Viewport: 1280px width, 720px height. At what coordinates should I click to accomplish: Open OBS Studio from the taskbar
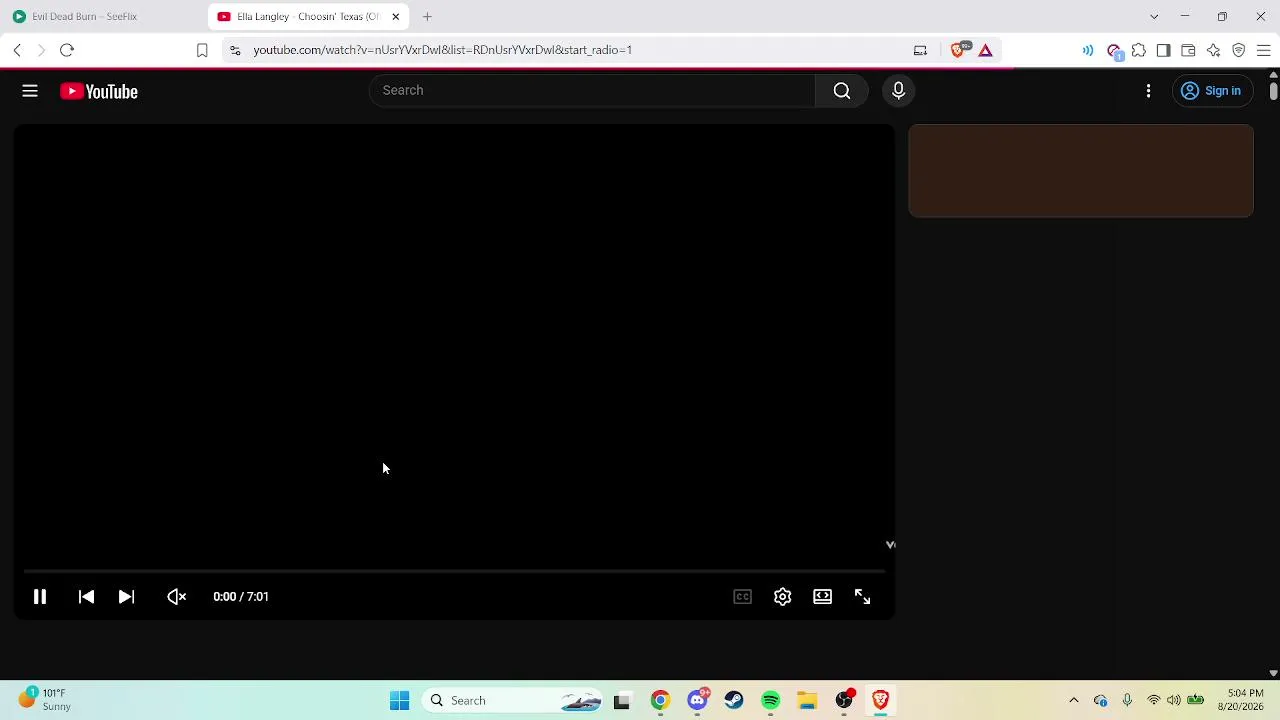(x=844, y=701)
